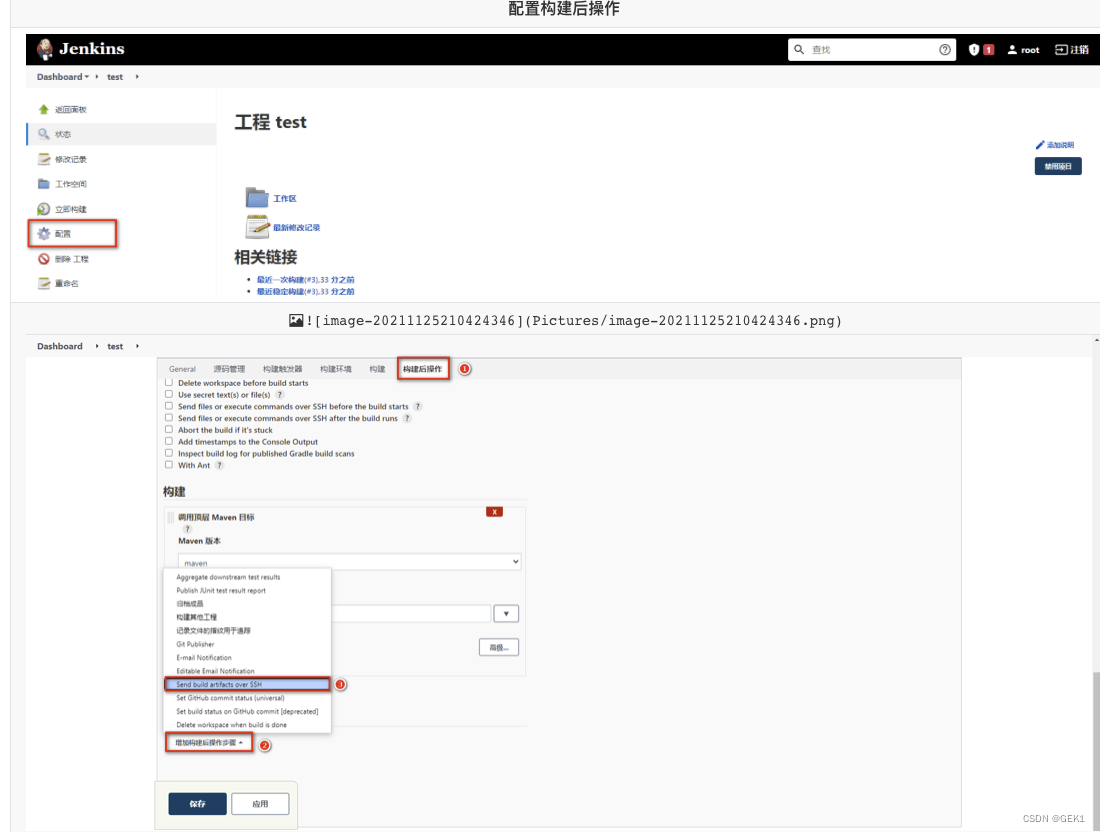Check Inspect build log for Gradle build scans
The image size is (1100, 832).
pyautogui.click(x=168, y=453)
